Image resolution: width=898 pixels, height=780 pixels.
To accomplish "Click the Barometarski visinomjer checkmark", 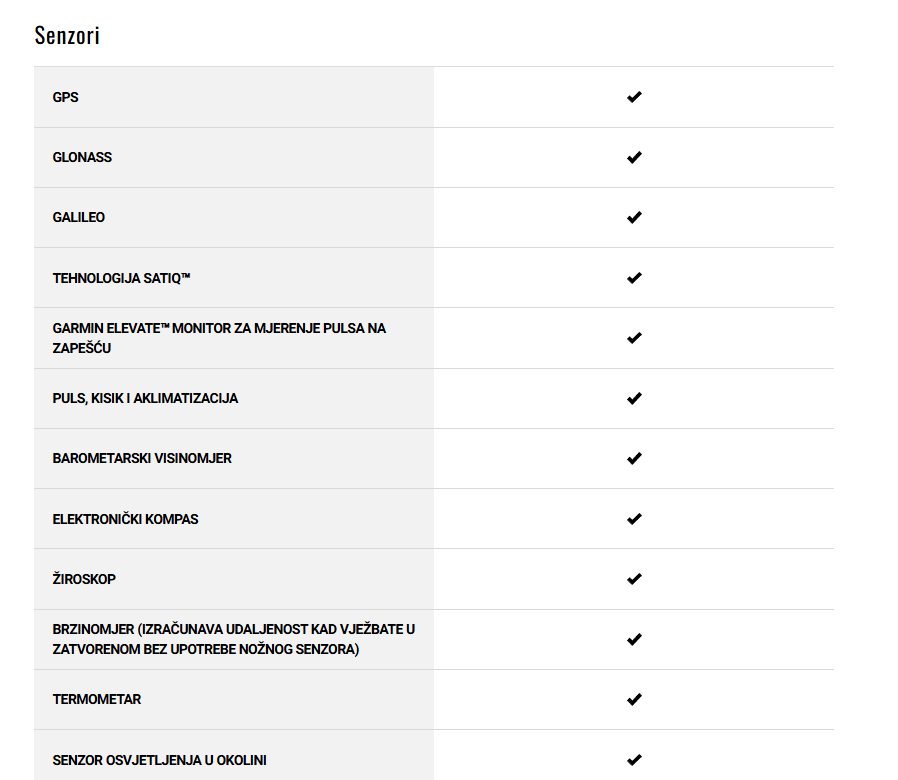I will [x=634, y=458].
